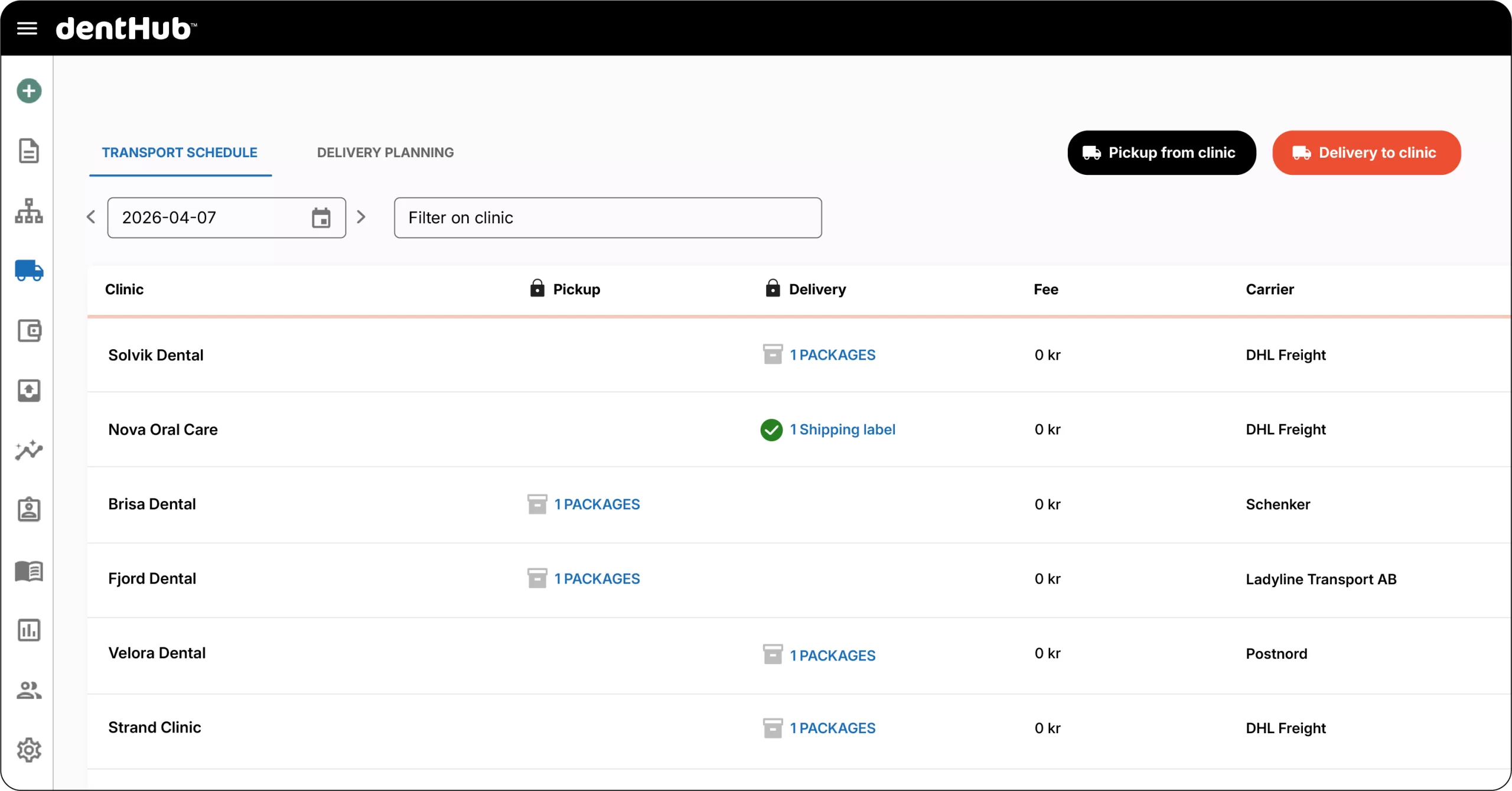The height and width of the screenshot is (791, 1512).
Task: Switch to Delivery Planning tab
Action: pos(385,152)
